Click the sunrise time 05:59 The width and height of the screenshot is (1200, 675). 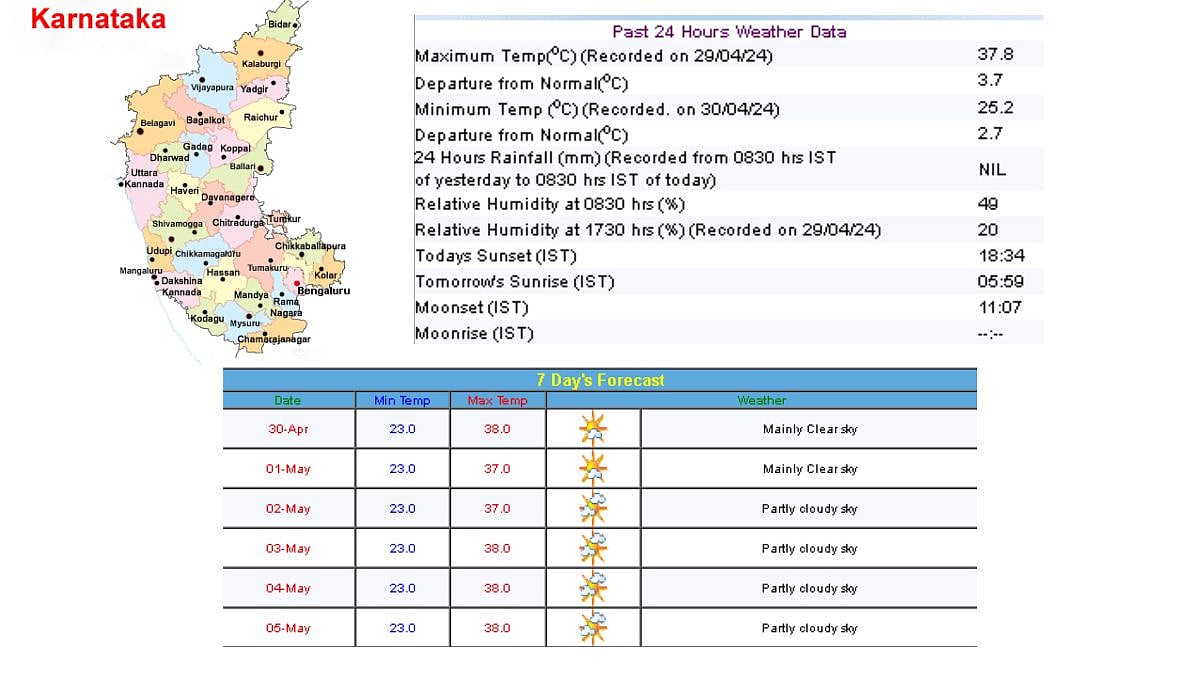coord(1000,282)
